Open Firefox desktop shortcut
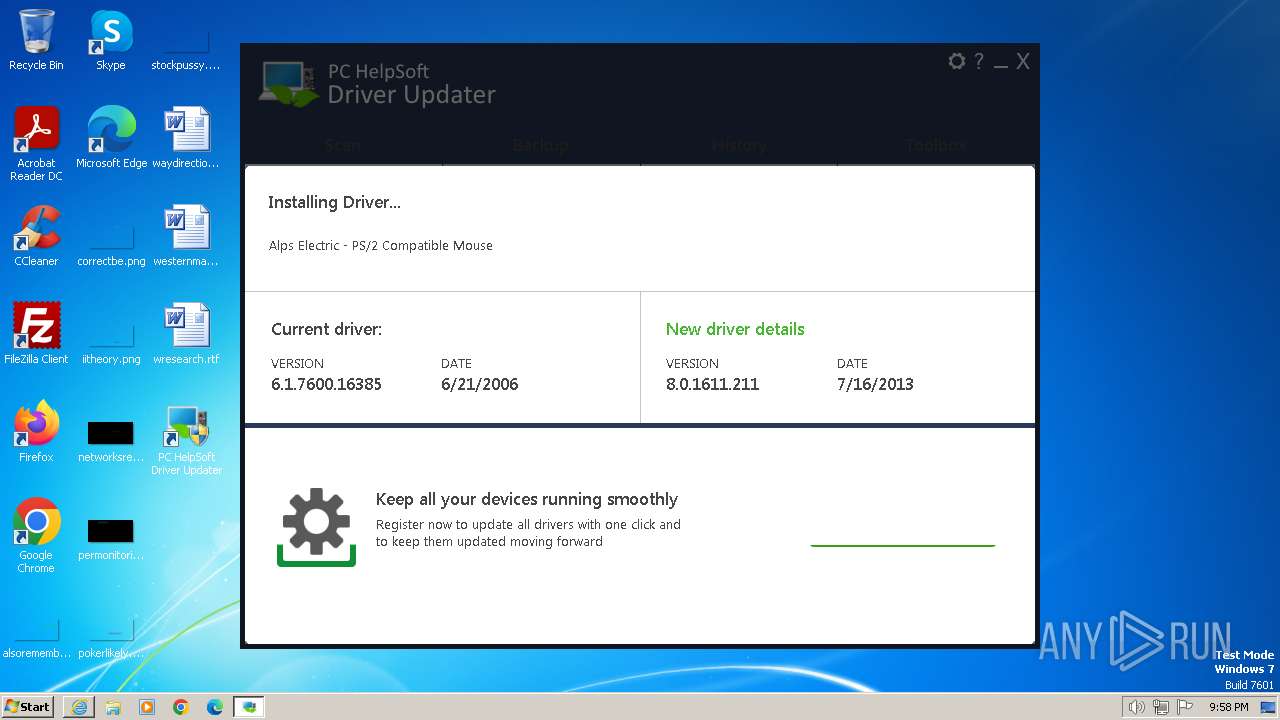Image resolution: width=1280 pixels, height=720 pixels. (36, 432)
